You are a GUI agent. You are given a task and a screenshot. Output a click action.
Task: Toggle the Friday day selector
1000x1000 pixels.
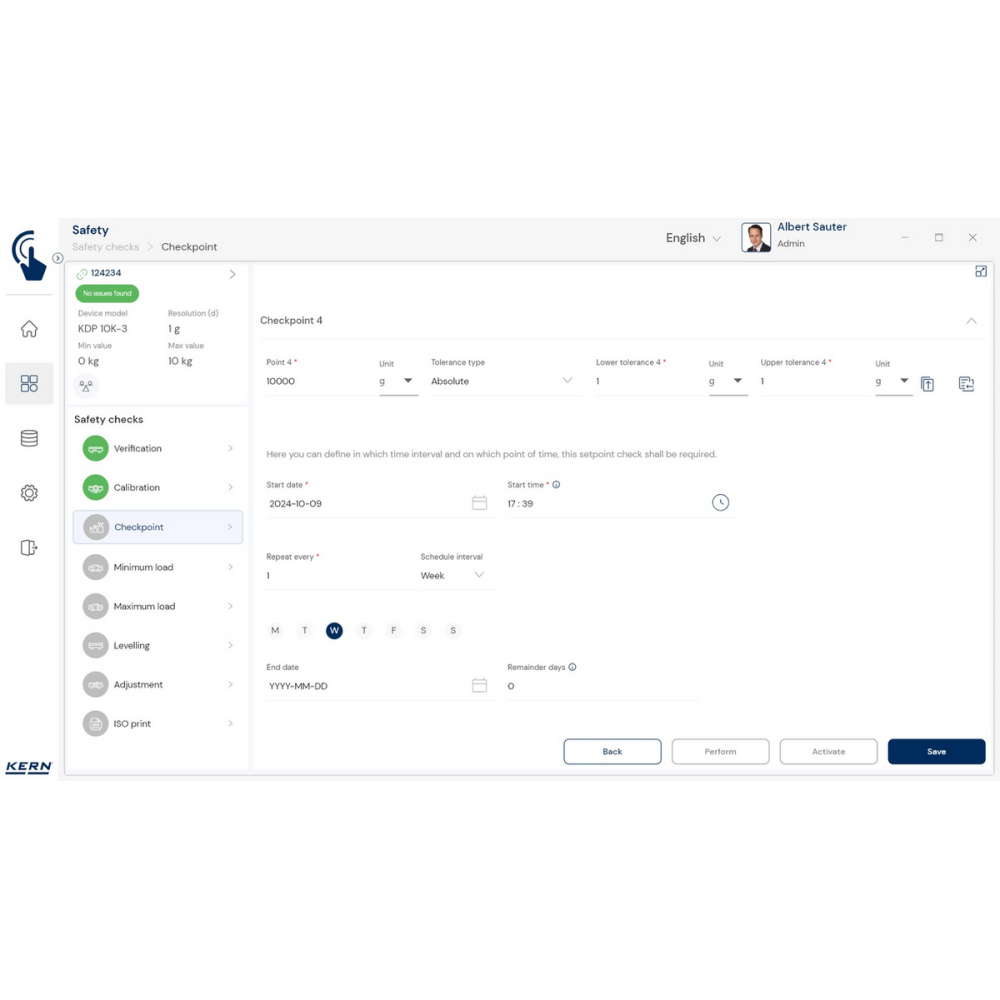(393, 631)
